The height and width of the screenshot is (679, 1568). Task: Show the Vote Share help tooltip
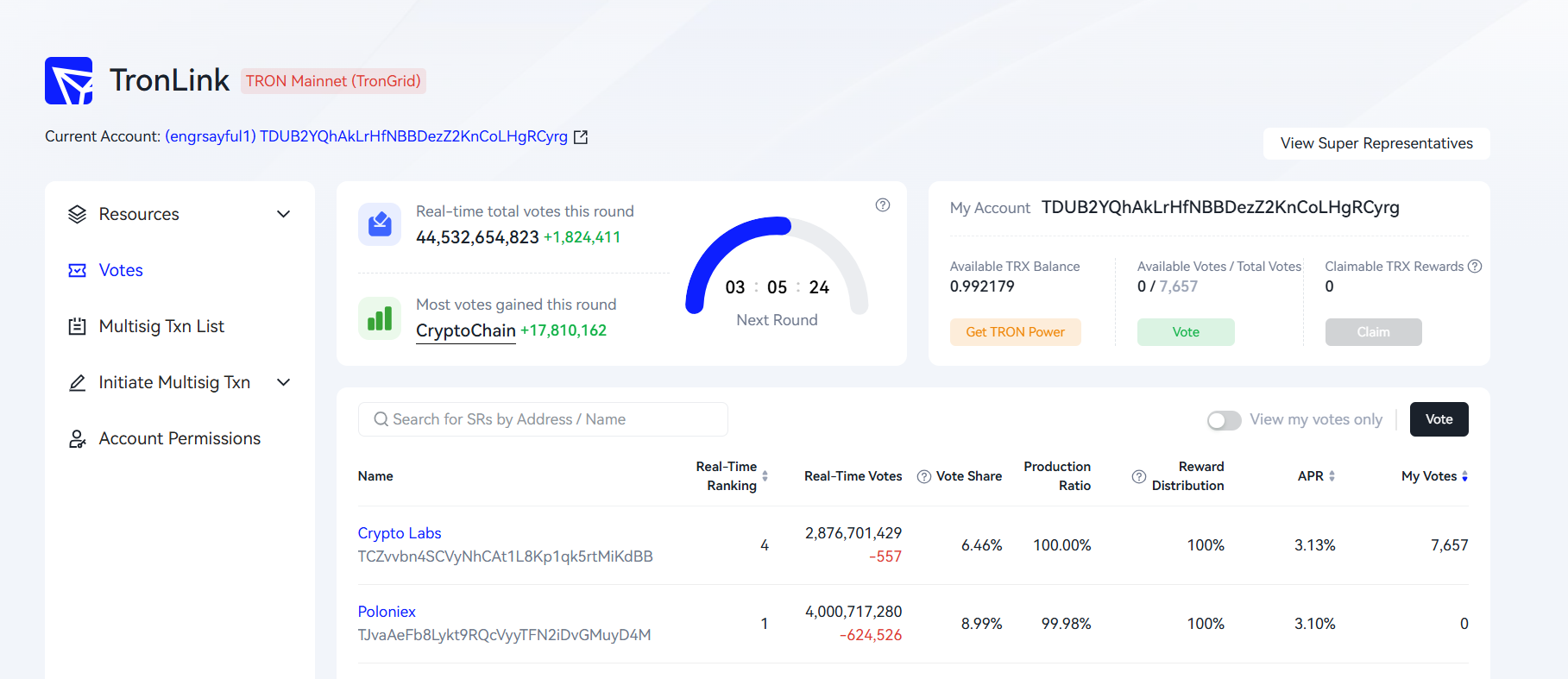coord(924,476)
